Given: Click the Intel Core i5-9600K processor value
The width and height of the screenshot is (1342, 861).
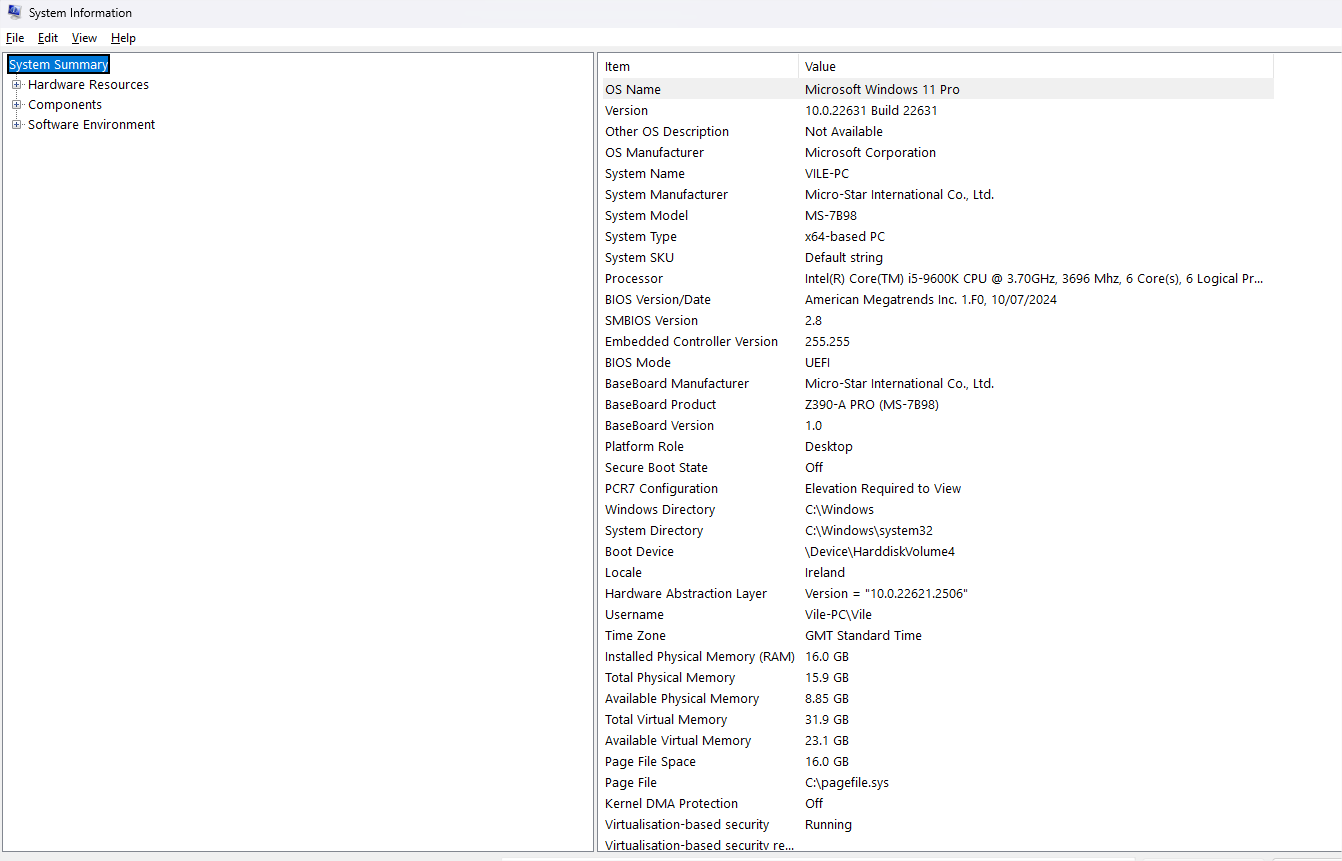Looking at the screenshot, I should click(1034, 279).
